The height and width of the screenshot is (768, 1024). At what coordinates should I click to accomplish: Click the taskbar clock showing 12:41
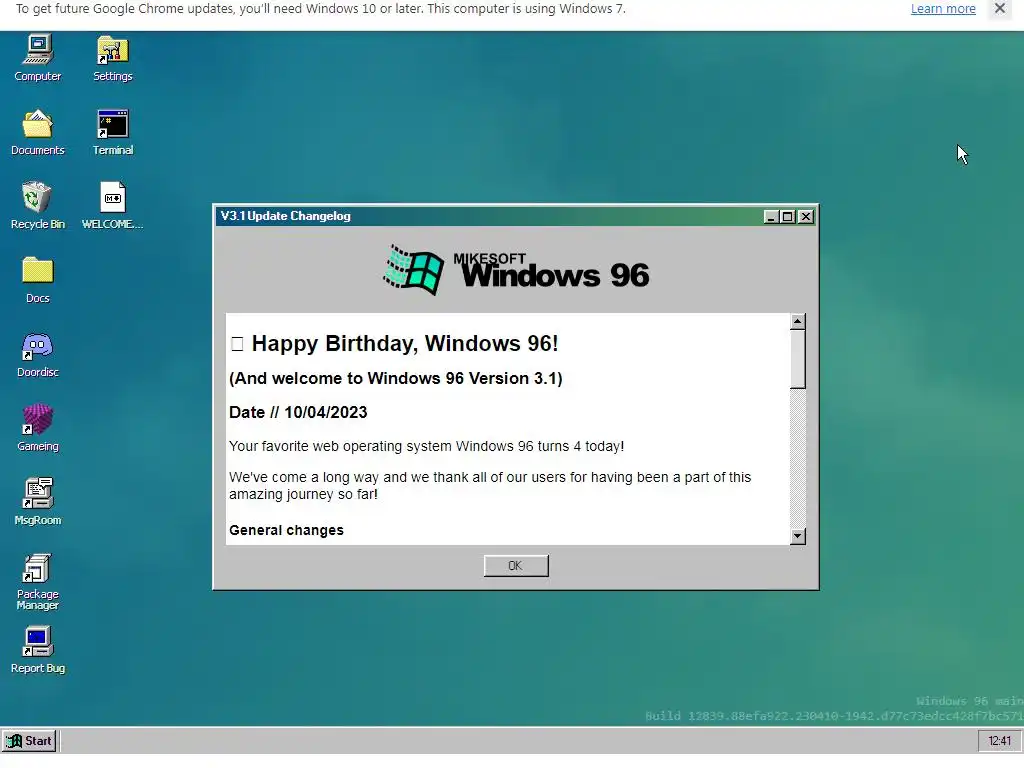point(999,741)
